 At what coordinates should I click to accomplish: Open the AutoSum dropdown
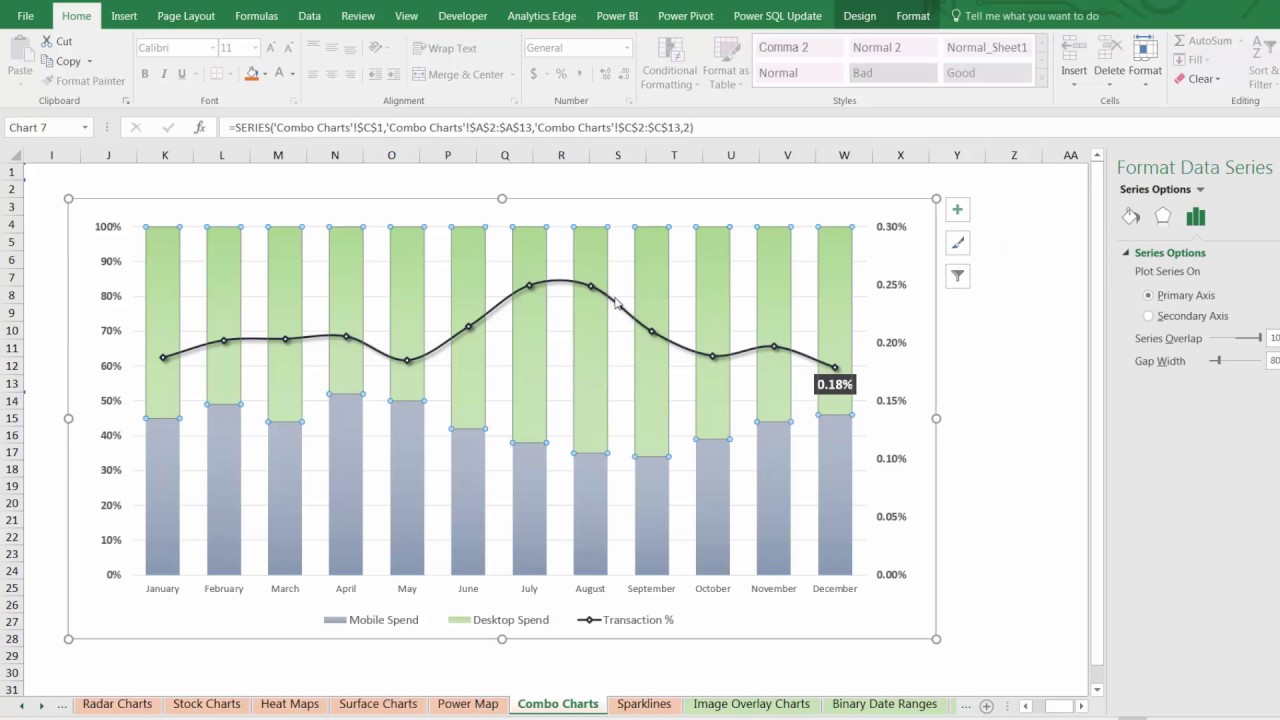pyautogui.click(x=1239, y=41)
